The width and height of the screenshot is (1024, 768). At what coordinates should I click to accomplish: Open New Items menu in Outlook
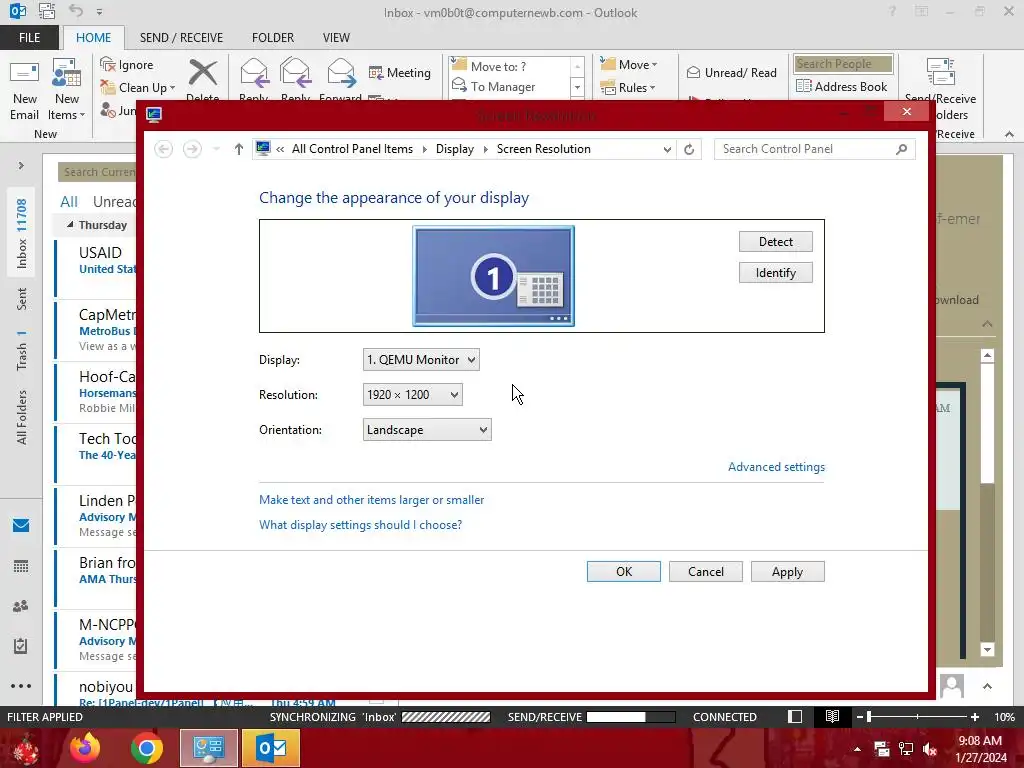67,89
